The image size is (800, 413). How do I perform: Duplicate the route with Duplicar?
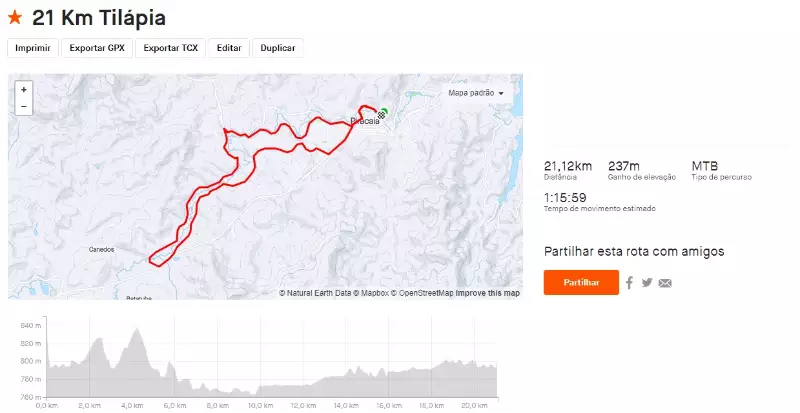coord(278,48)
